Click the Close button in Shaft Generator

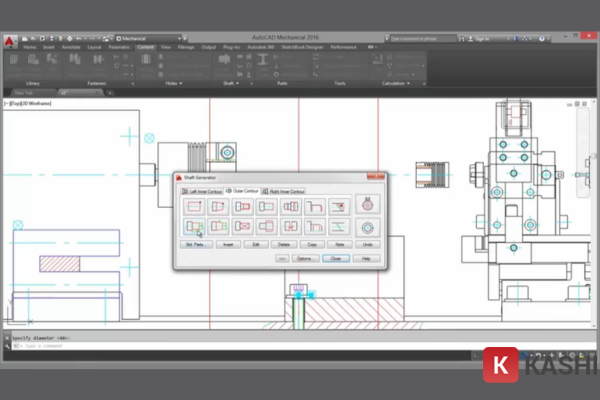click(x=336, y=259)
